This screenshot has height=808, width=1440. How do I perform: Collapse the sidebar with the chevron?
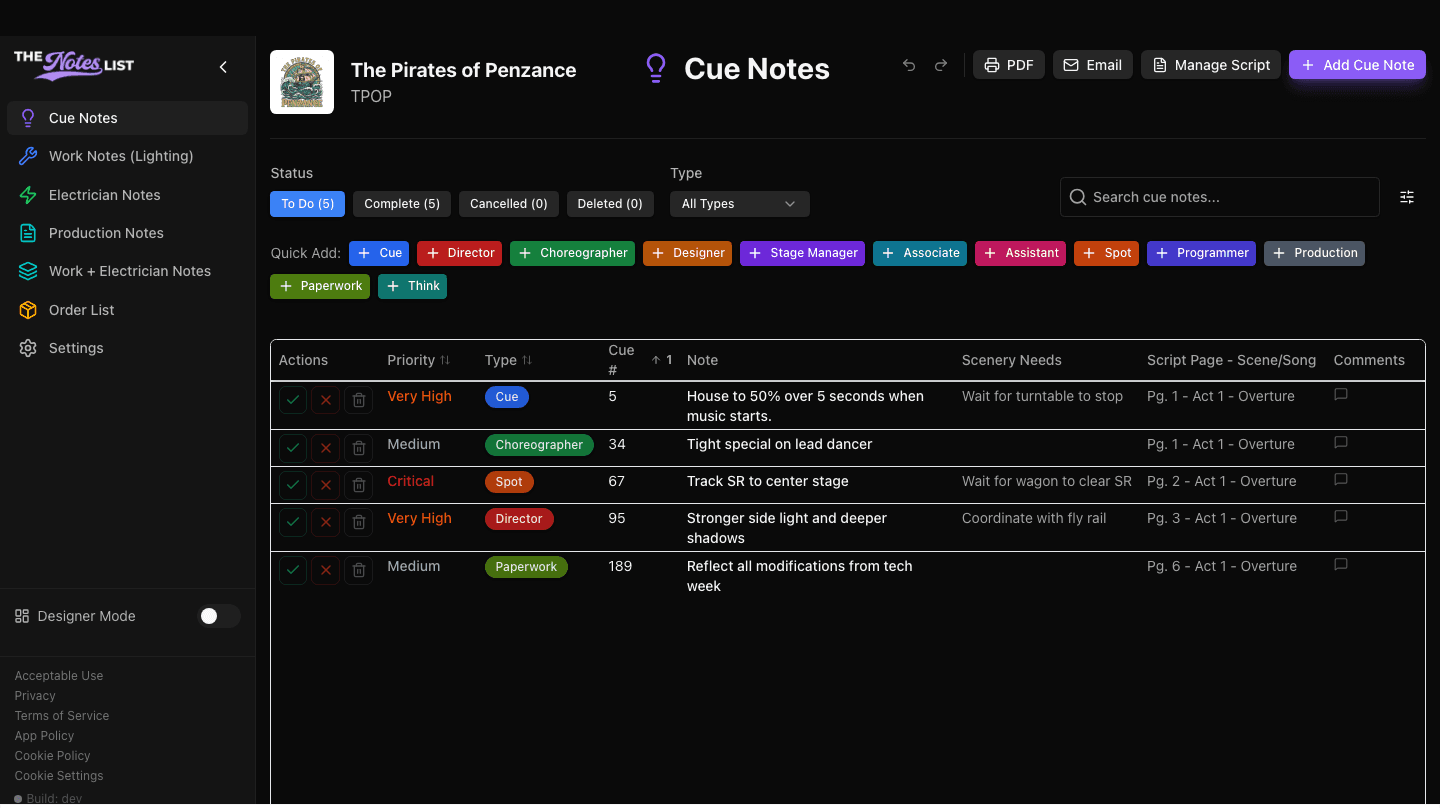point(223,67)
